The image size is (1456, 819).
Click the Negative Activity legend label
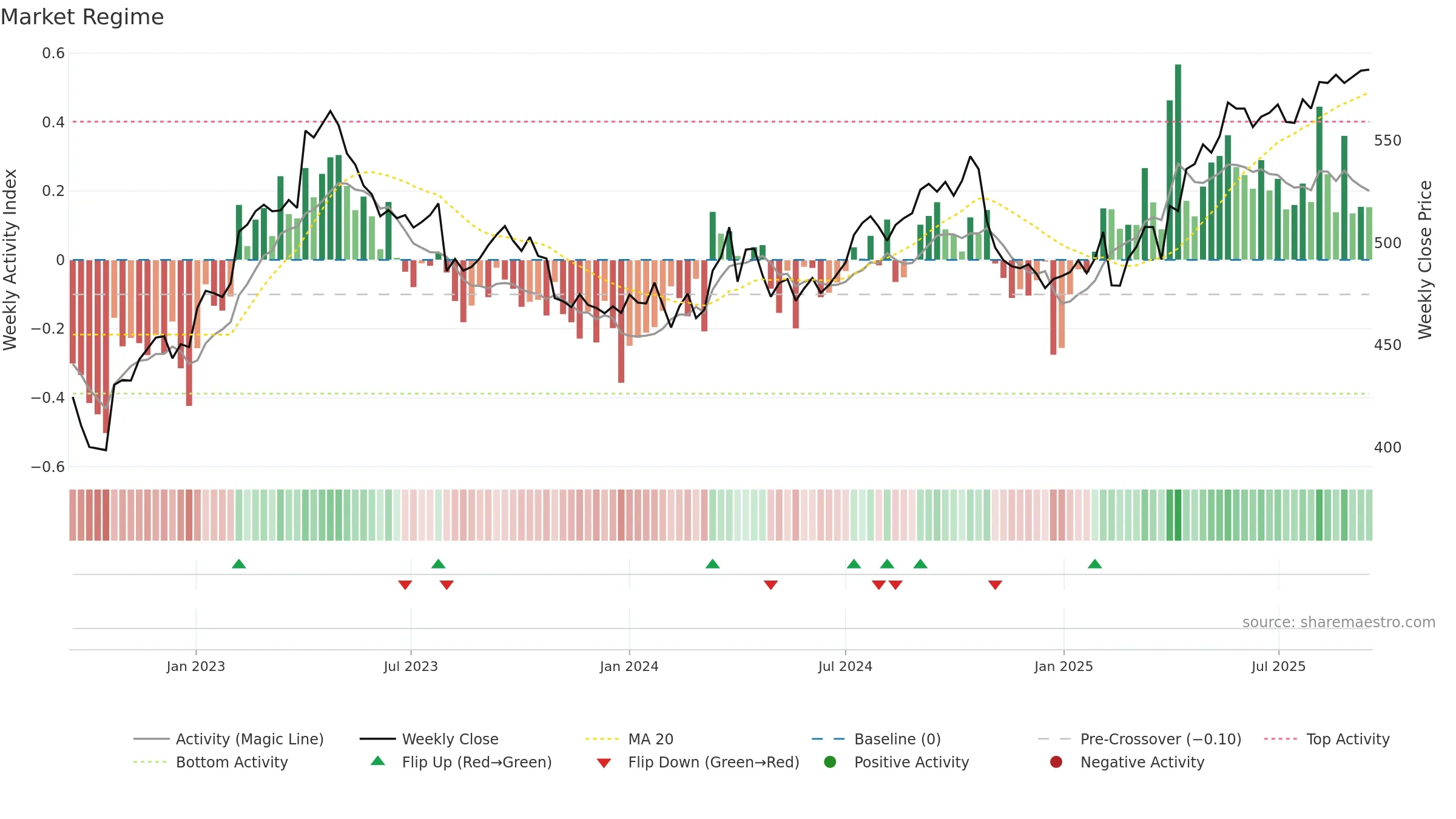1142,762
